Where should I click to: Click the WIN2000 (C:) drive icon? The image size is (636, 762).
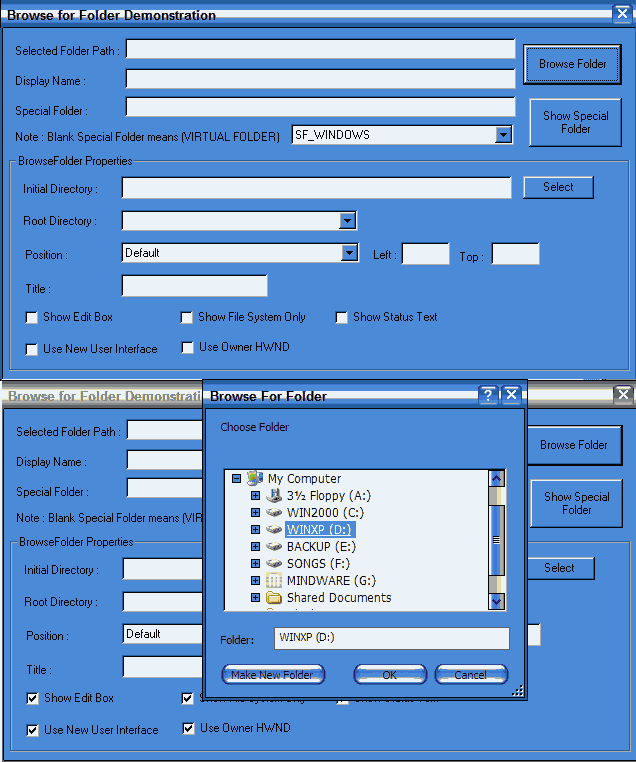[274, 513]
